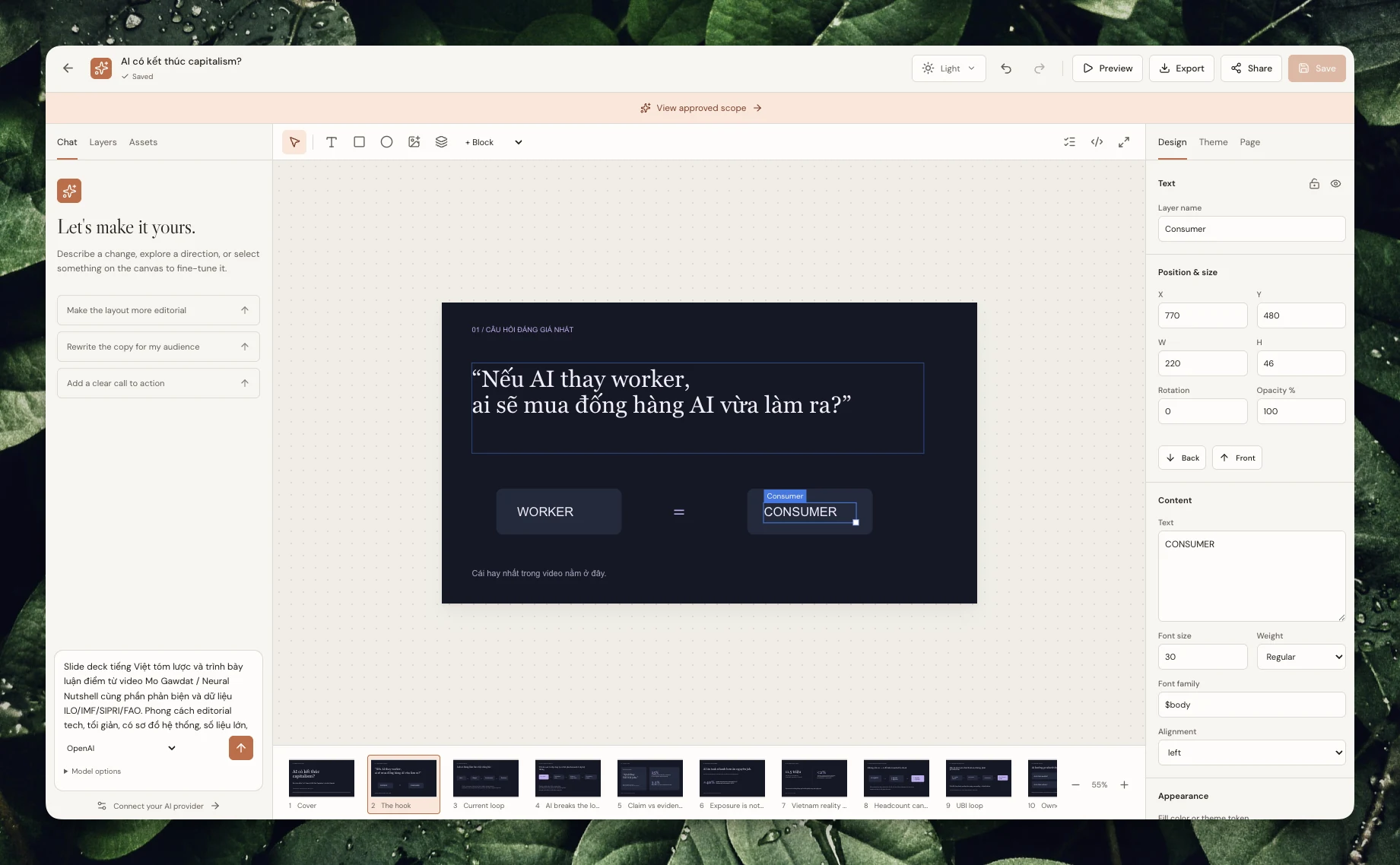Select the Rectangle shape tool
1400x865 pixels.
point(359,142)
